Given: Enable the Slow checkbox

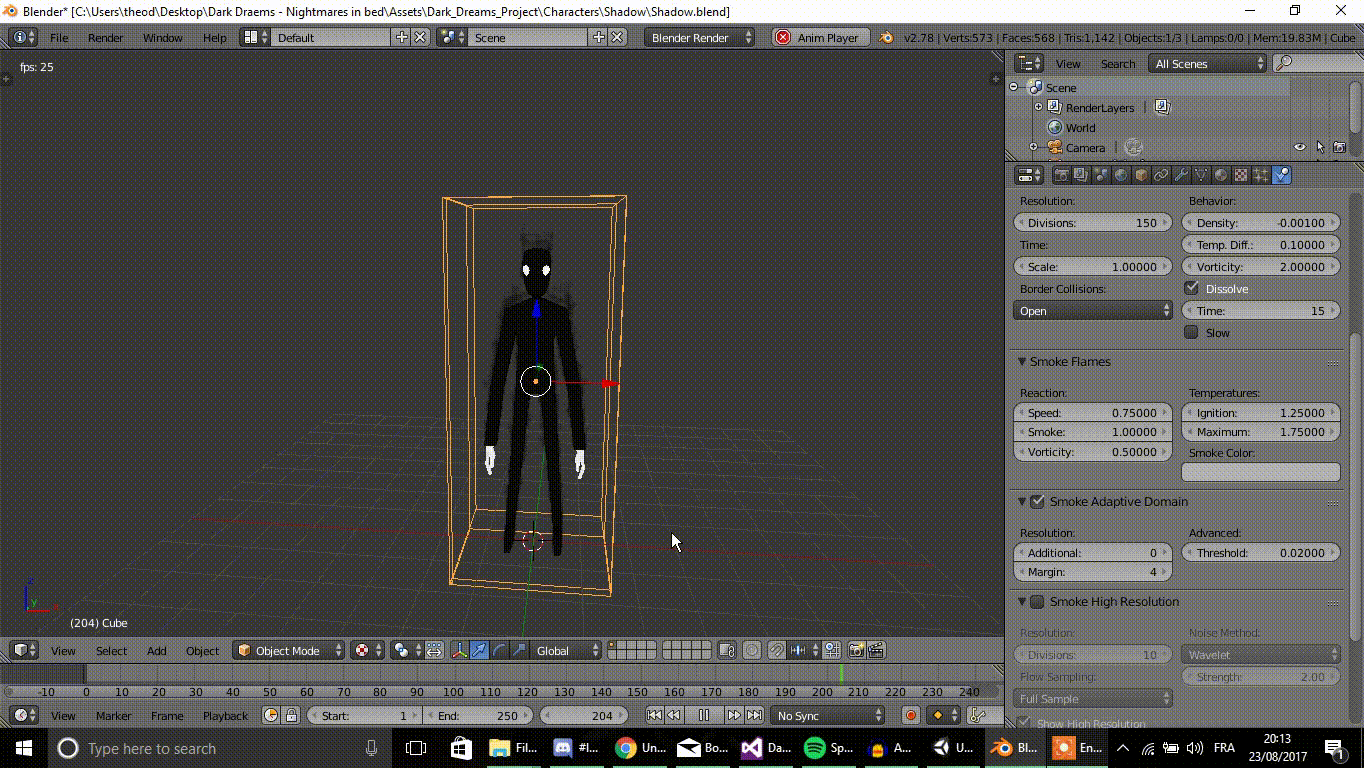Looking at the screenshot, I should (x=1192, y=333).
